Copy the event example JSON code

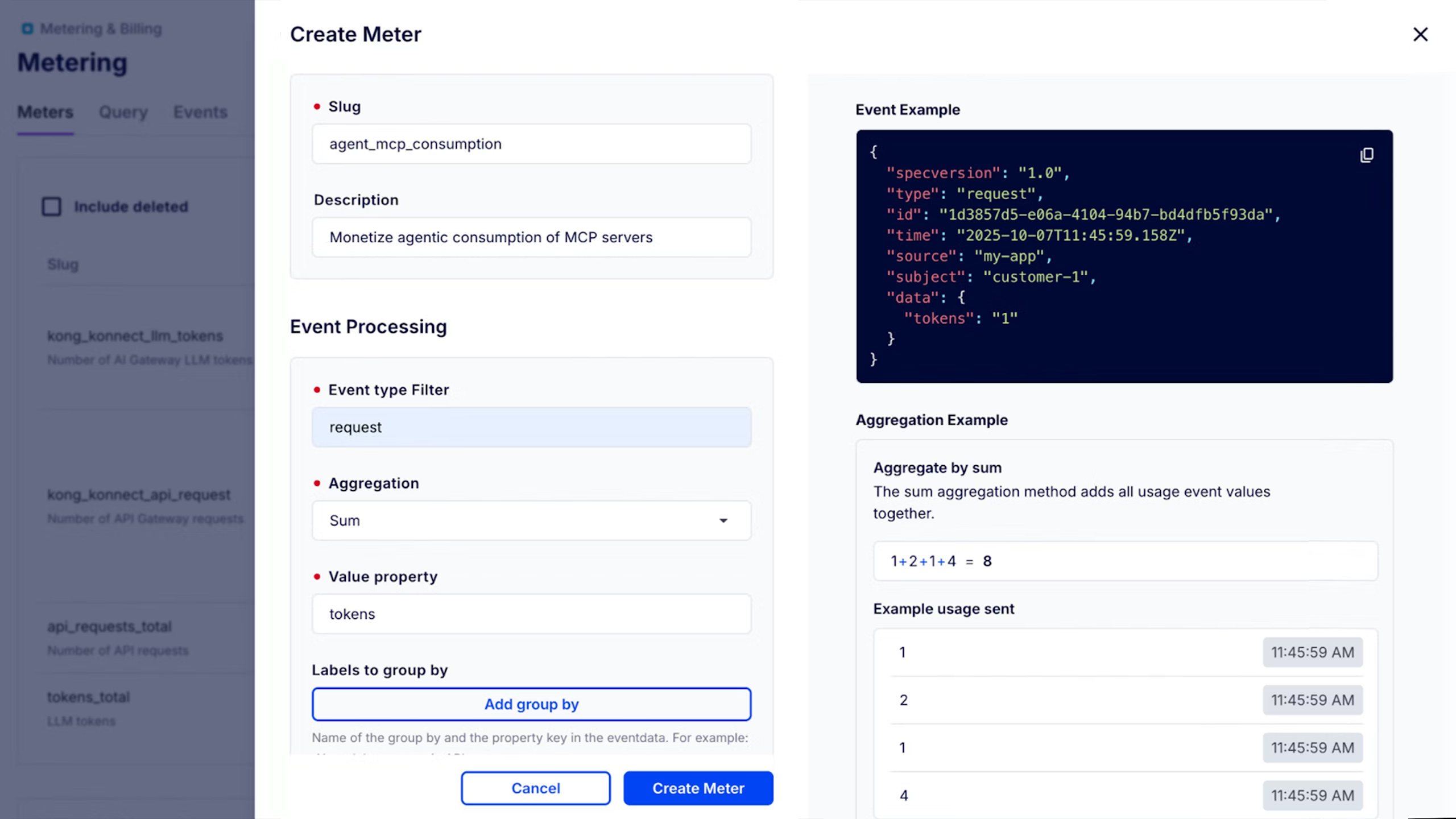(x=1367, y=155)
